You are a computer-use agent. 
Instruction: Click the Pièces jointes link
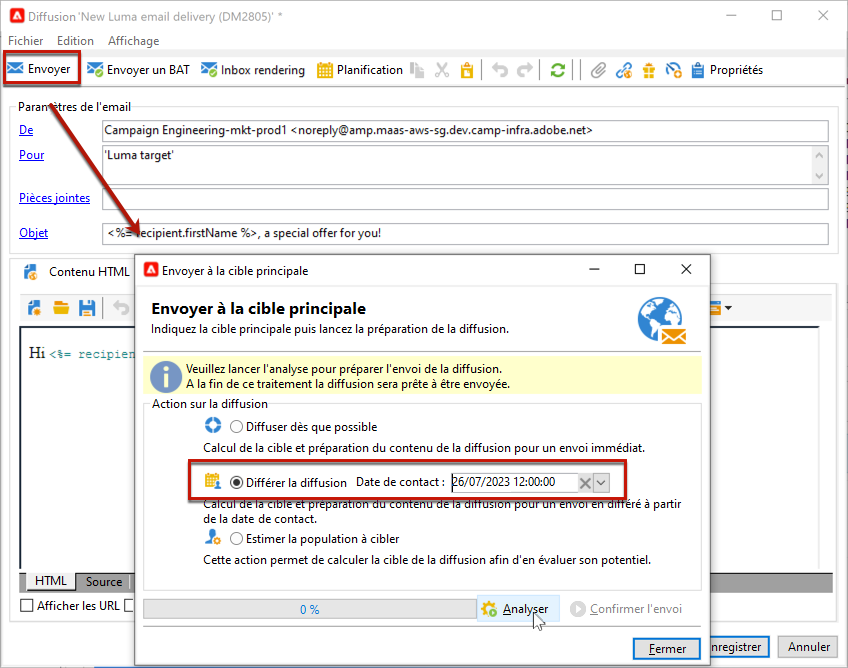tap(55, 198)
